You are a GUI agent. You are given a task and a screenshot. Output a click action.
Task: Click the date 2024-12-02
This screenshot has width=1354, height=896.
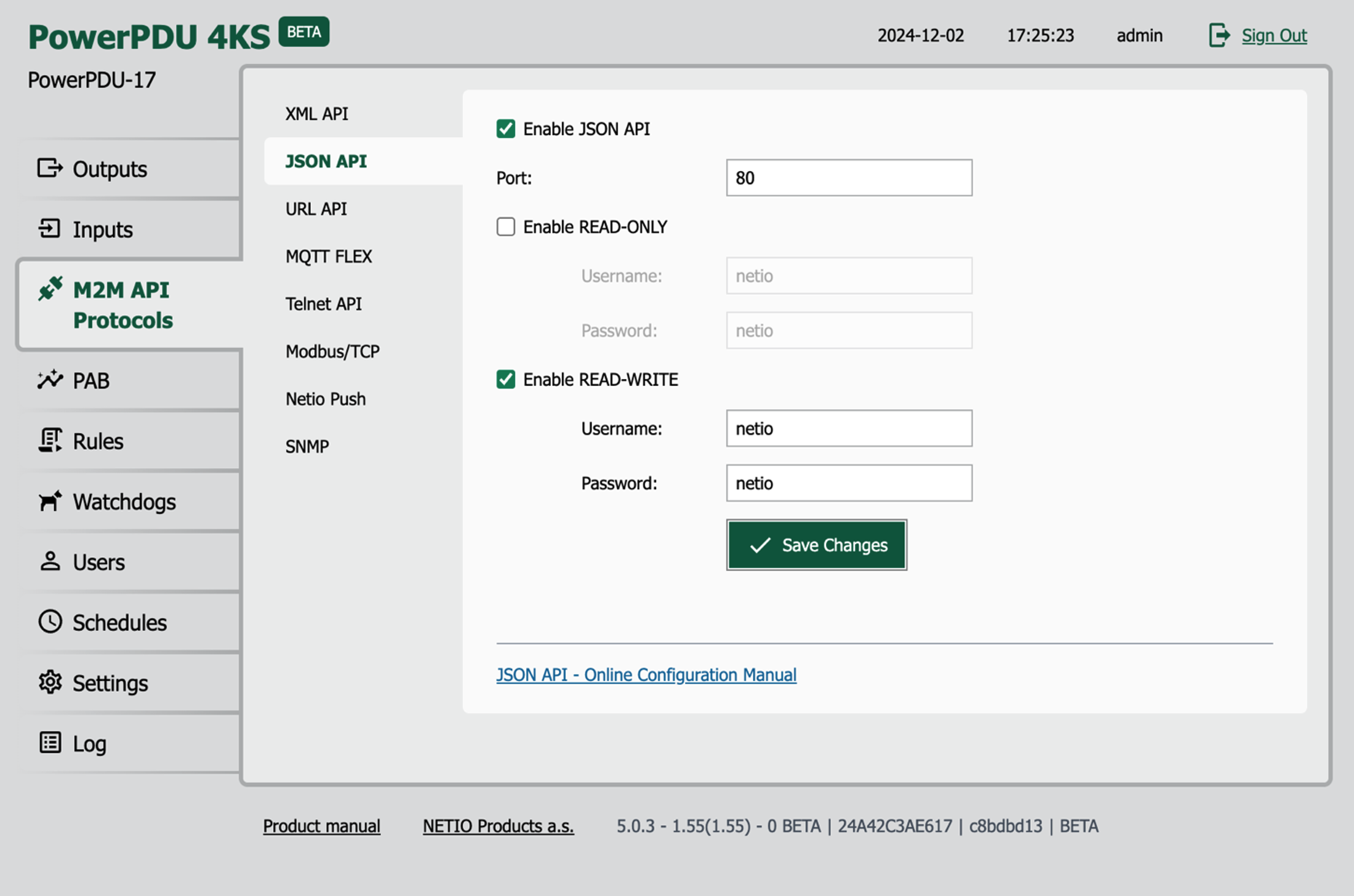[x=921, y=35]
